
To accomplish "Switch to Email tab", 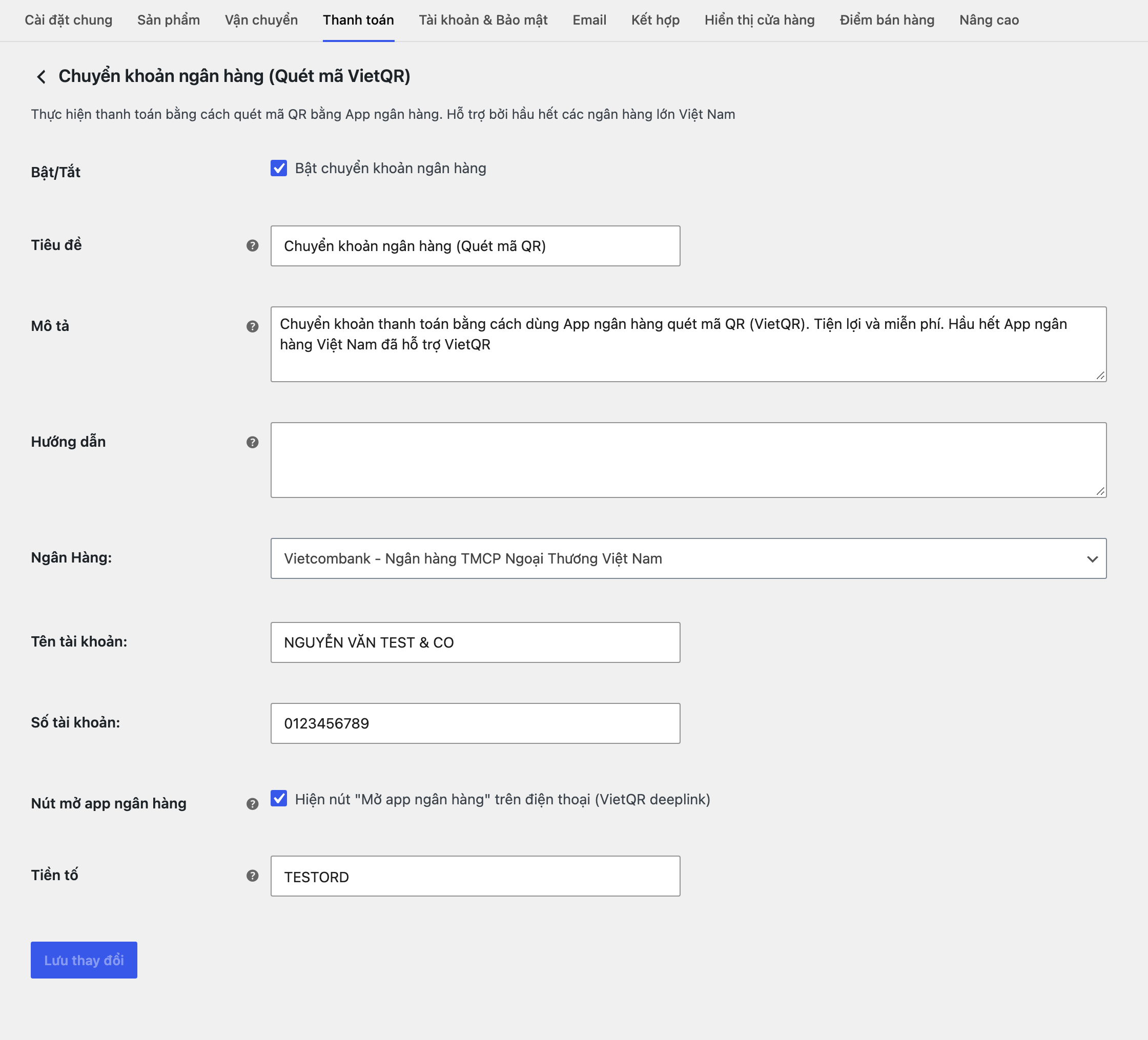I will point(589,20).
